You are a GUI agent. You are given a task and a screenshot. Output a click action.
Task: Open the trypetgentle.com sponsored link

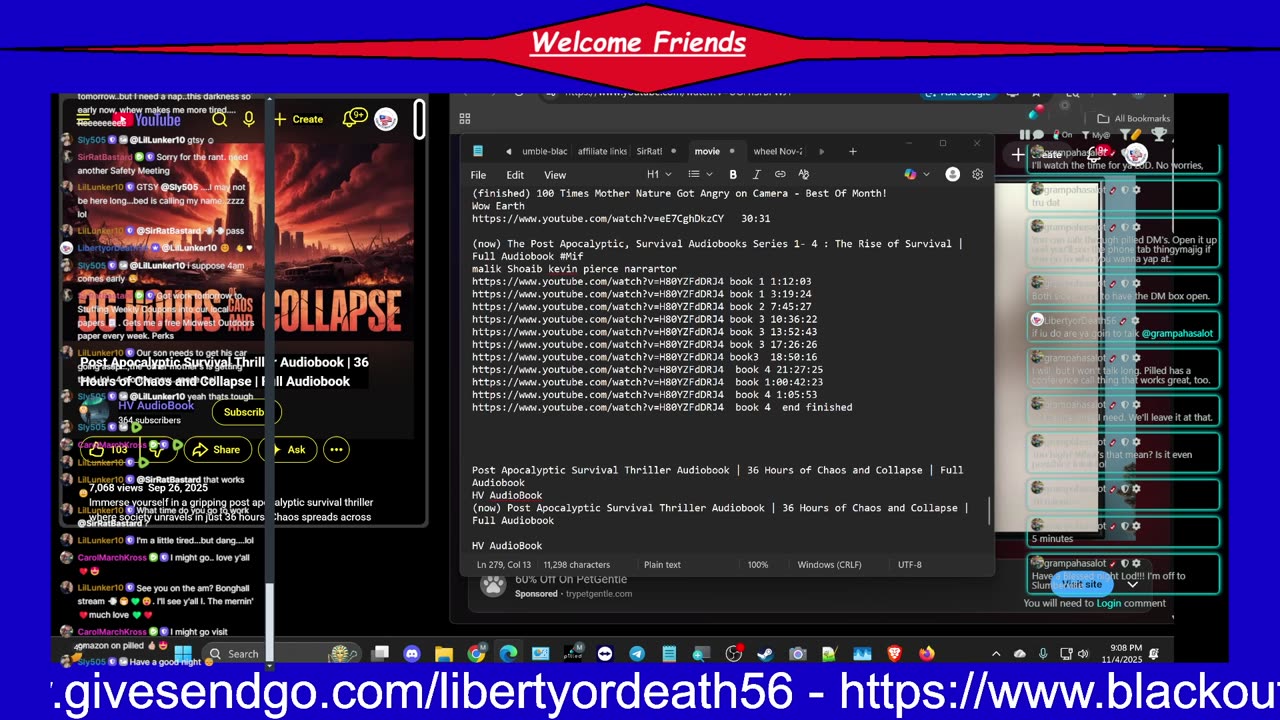click(x=599, y=593)
